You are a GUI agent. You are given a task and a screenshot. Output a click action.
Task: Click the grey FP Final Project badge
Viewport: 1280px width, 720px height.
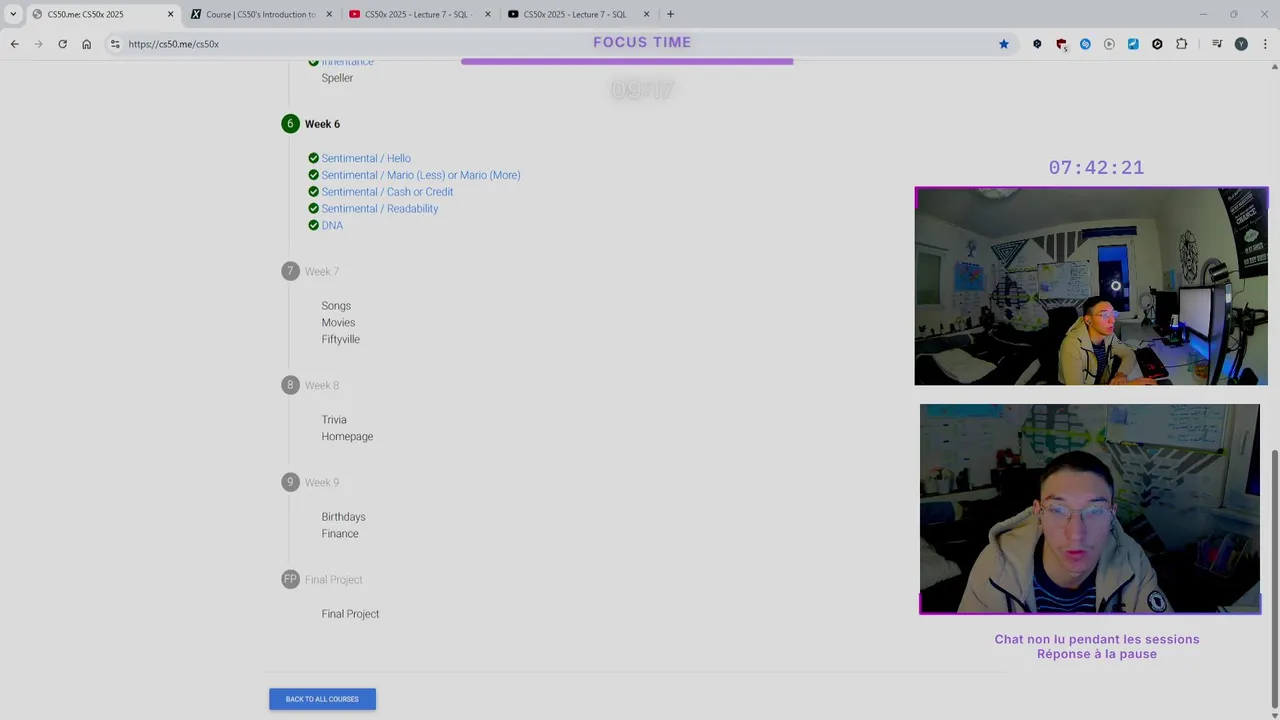pos(290,579)
